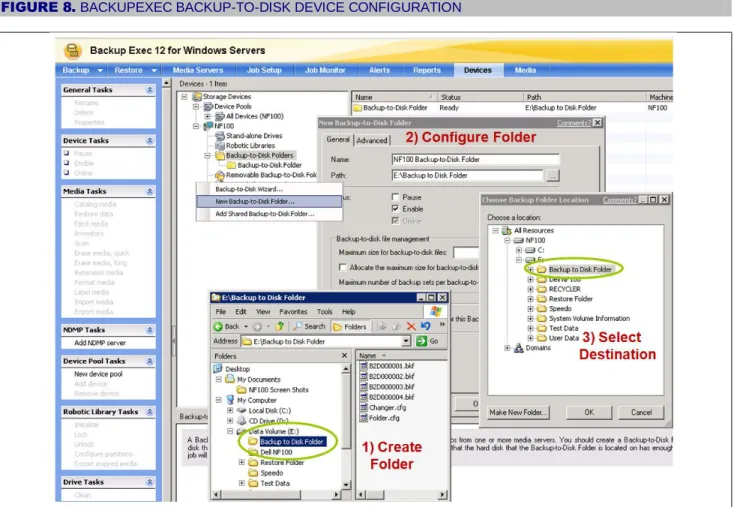Viewport: 734px width, 507px height.
Task: Check Allocate the maximum size for backup-to-disk
Action: point(343,267)
